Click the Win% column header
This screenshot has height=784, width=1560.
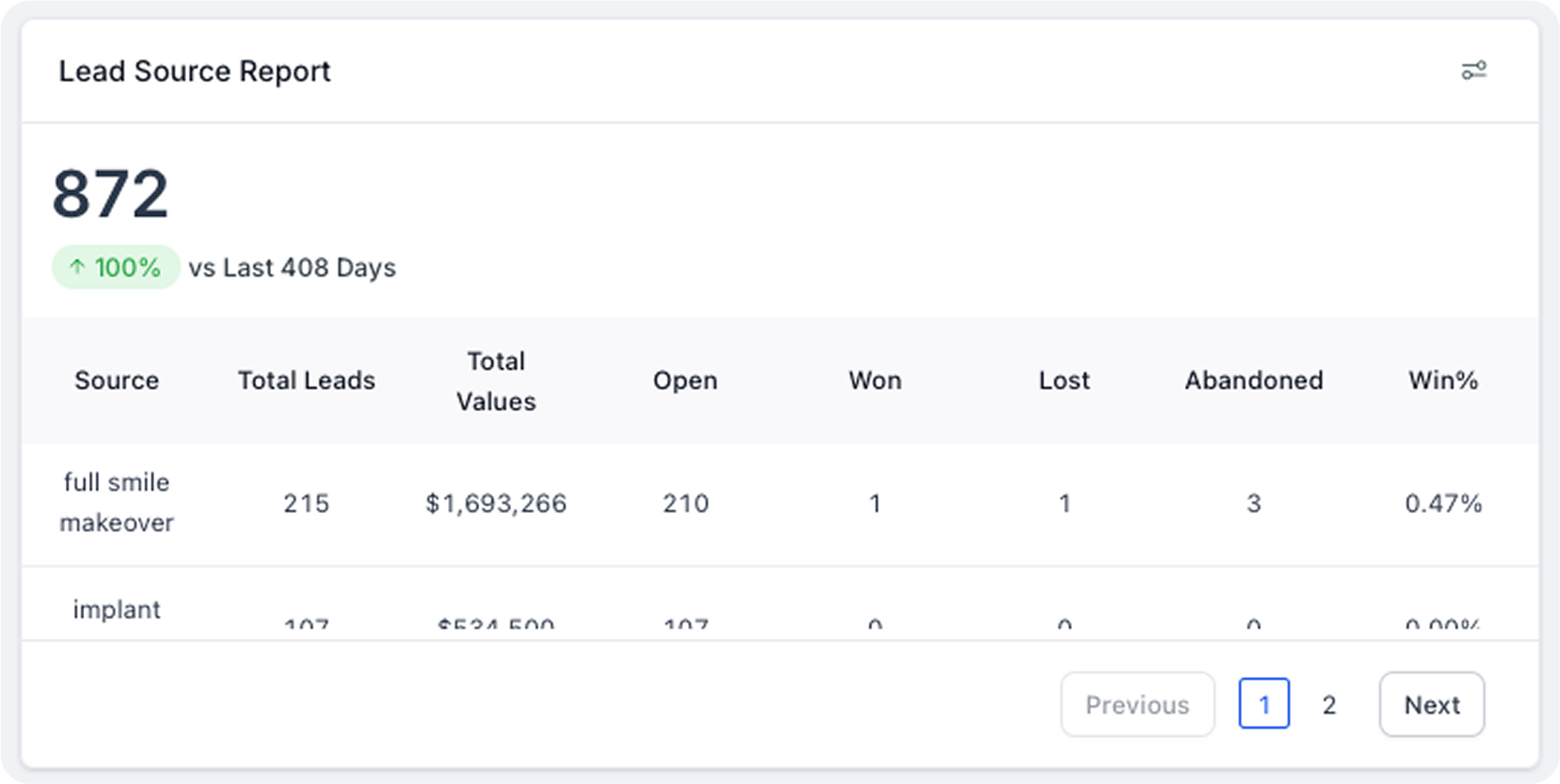pos(1443,380)
